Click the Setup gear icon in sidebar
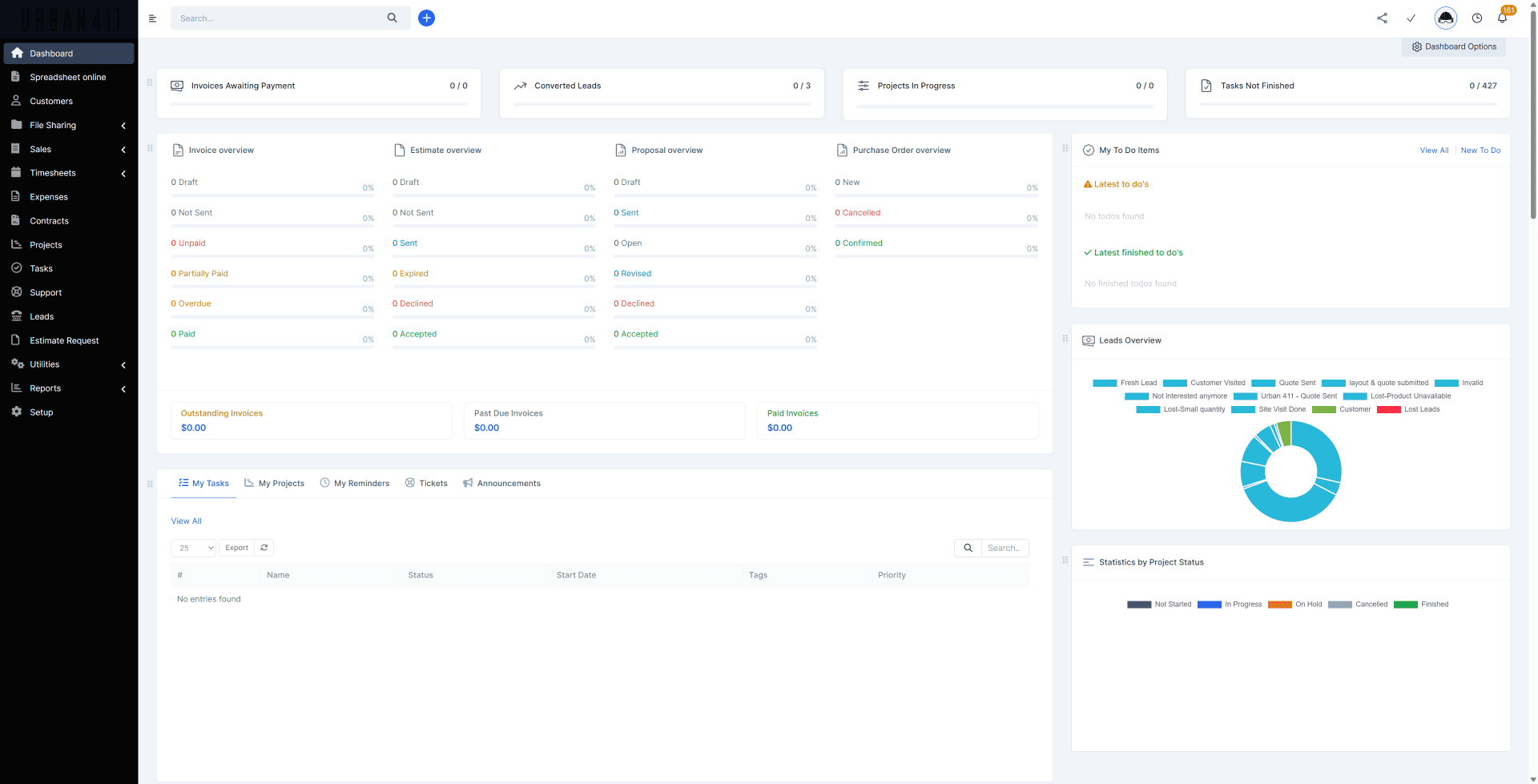Screen dimensions: 1538x784 [x=16, y=412]
